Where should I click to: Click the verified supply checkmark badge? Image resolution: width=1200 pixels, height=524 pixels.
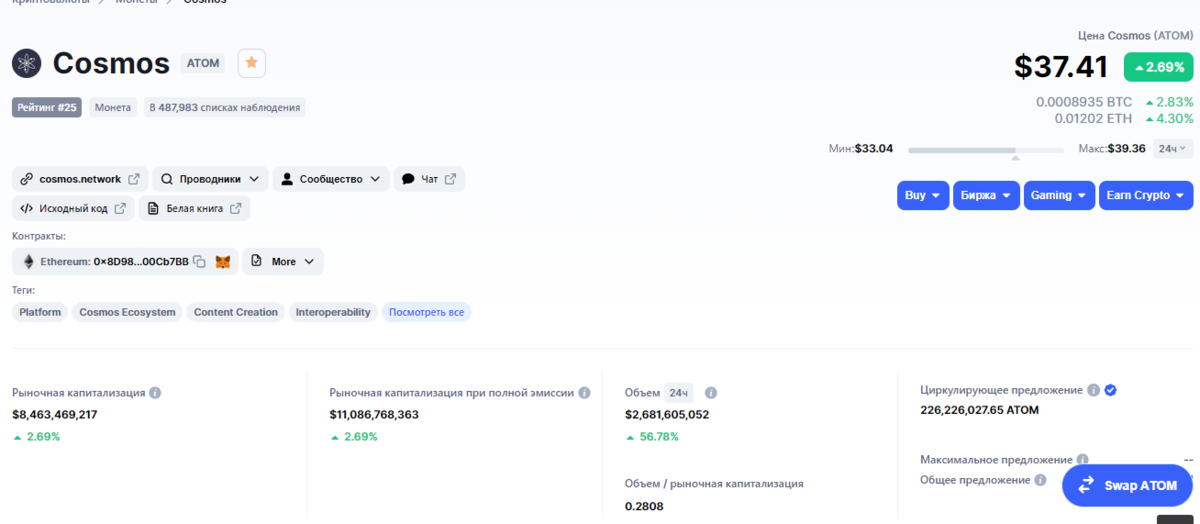point(1110,390)
